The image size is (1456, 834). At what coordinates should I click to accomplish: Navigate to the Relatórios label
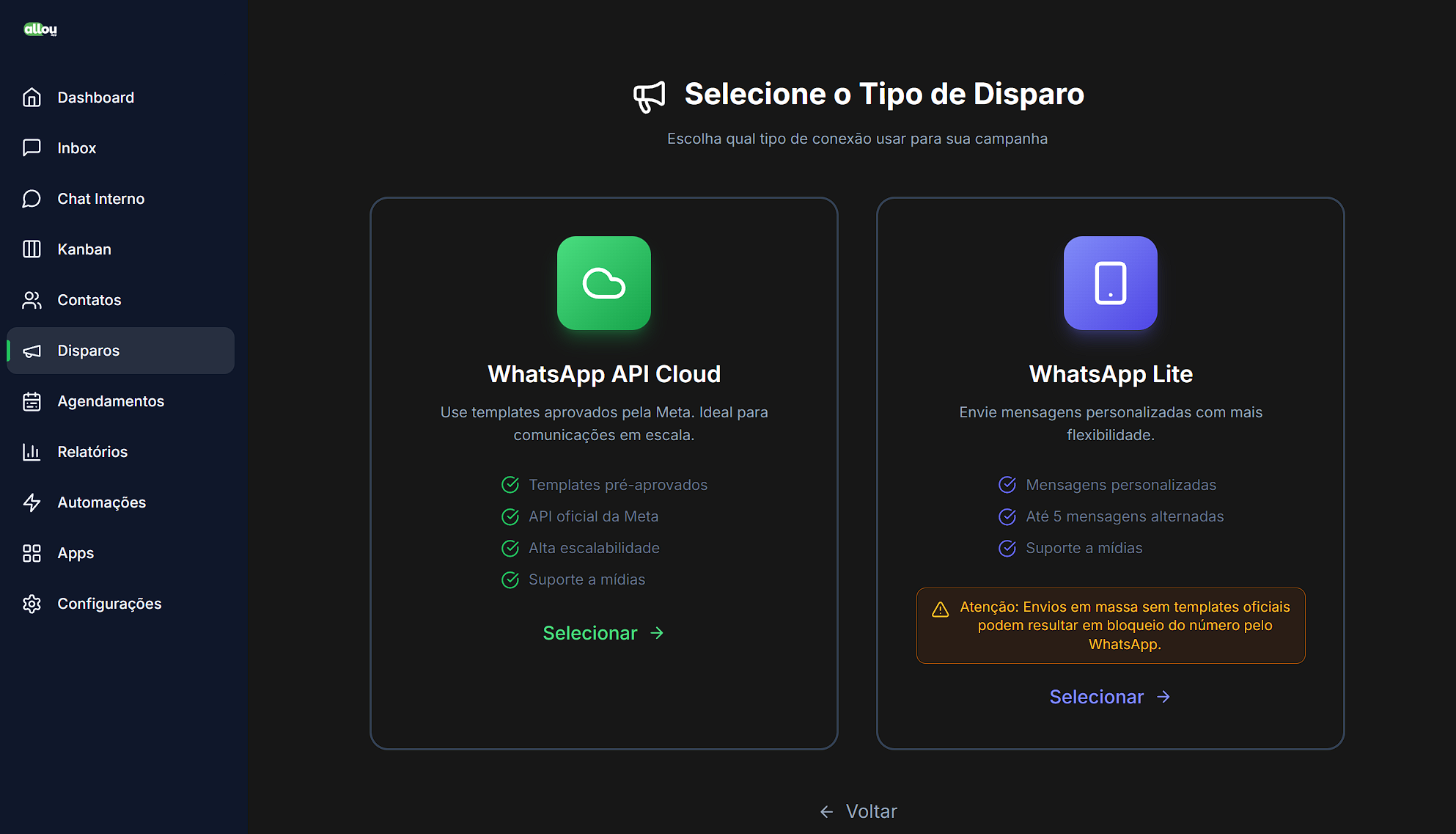pos(92,452)
